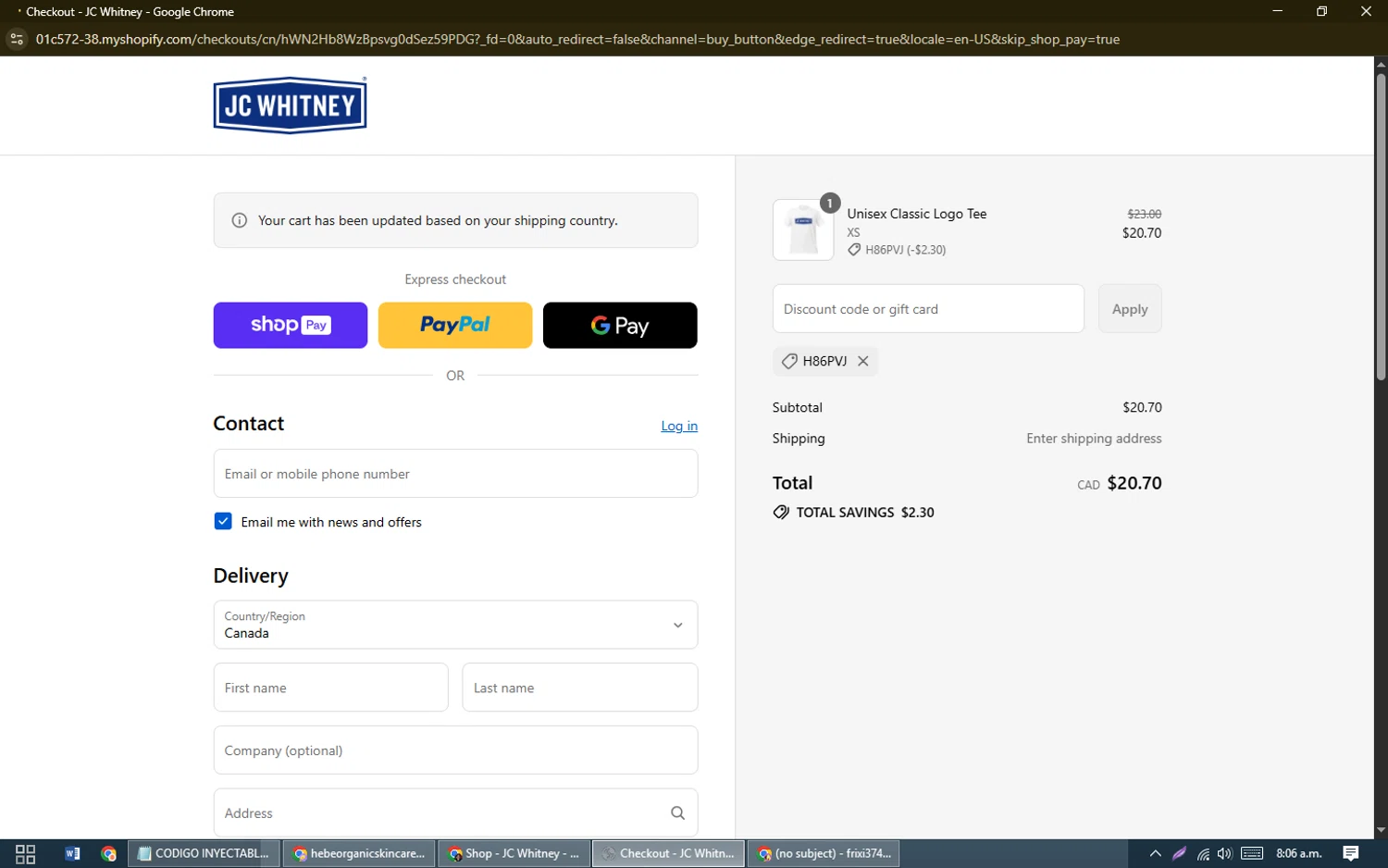Pay with Google Pay
The width and height of the screenshot is (1388, 868).
620,325
